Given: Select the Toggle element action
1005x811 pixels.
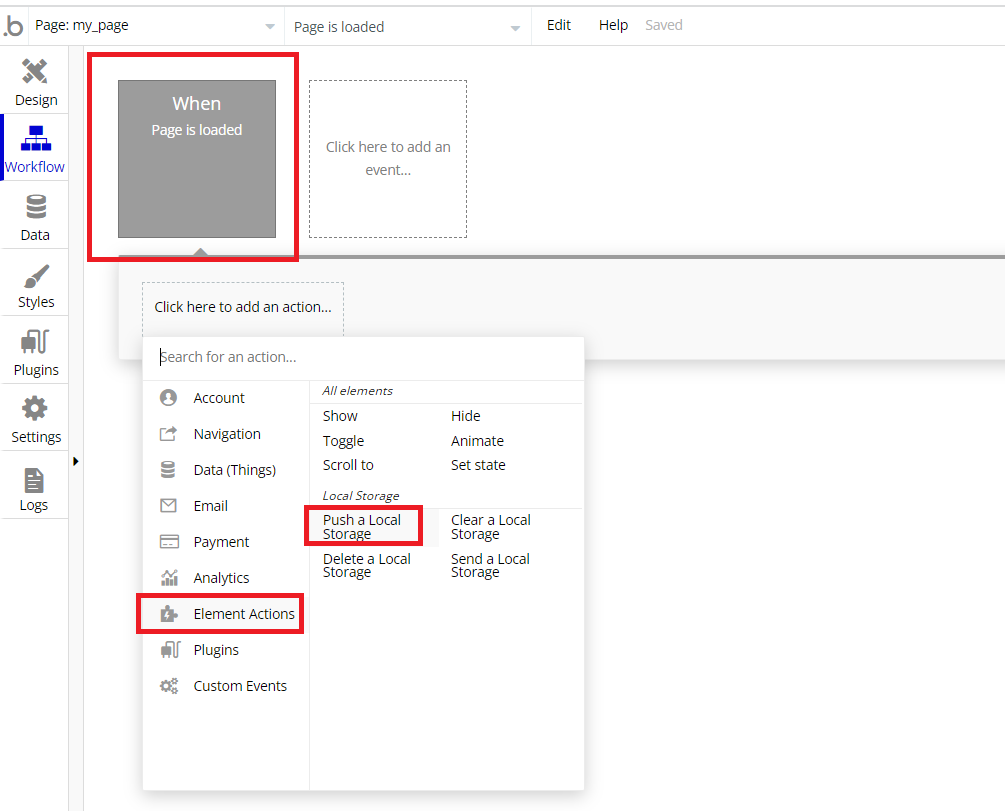Looking at the screenshot, I should pyautogui.click(x=344, y=441).
